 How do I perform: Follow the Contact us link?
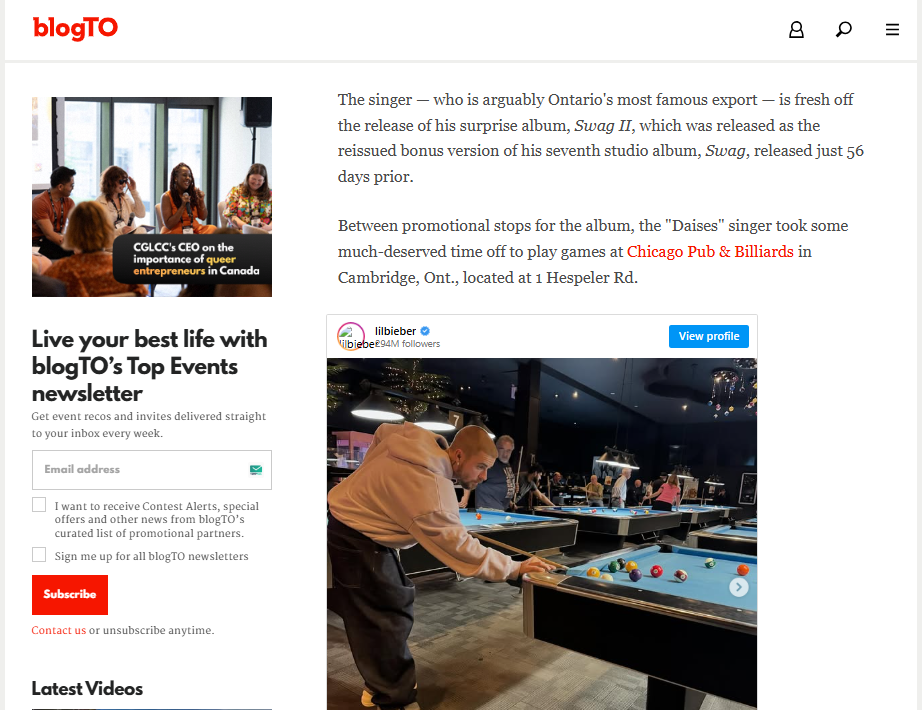[58, 631]
